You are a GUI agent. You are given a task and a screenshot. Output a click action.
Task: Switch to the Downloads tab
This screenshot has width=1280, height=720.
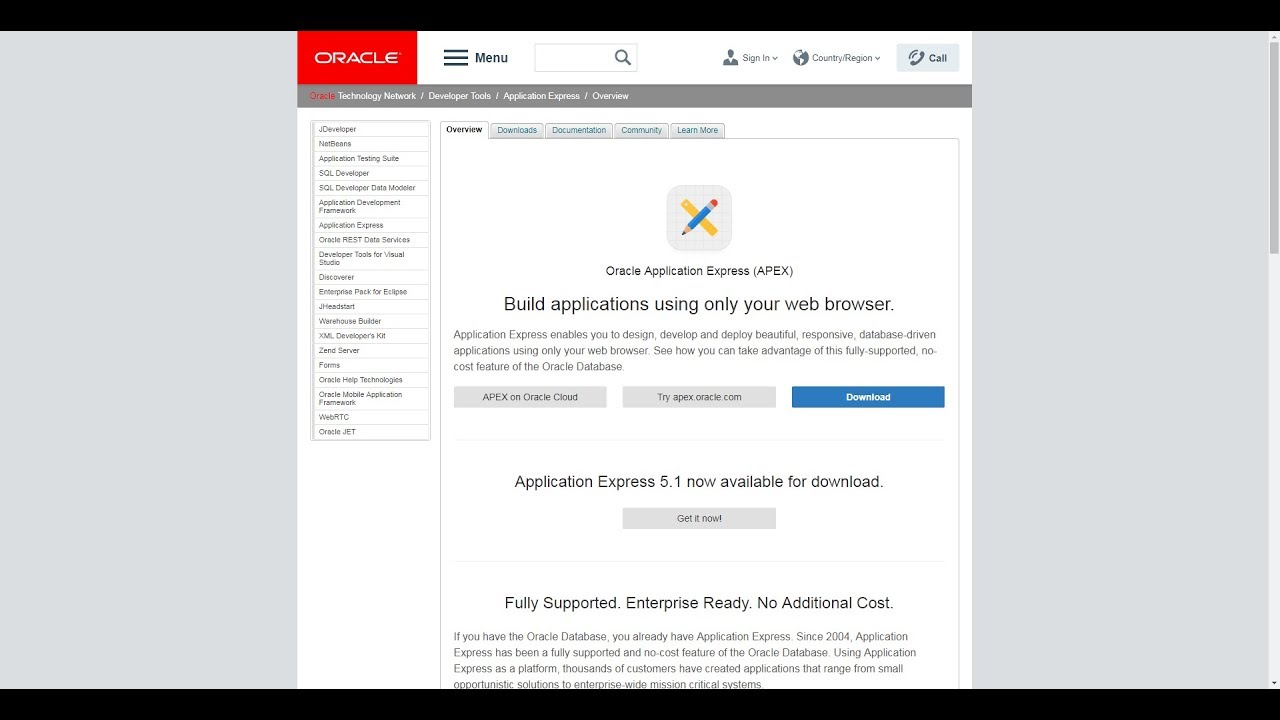pyautogui.click(x=517, y=130)
